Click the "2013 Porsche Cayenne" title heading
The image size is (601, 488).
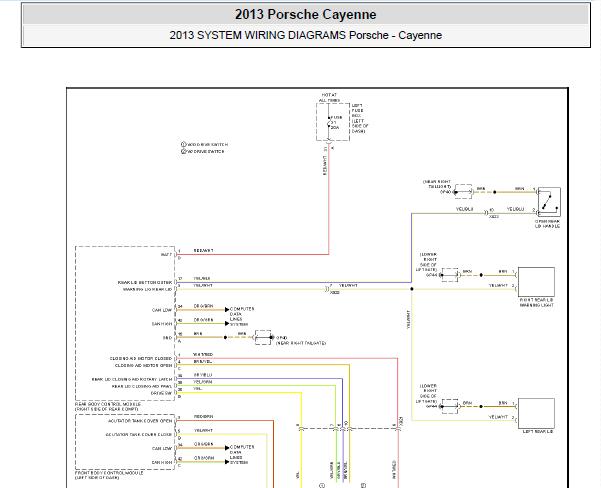tap(305, 14)
